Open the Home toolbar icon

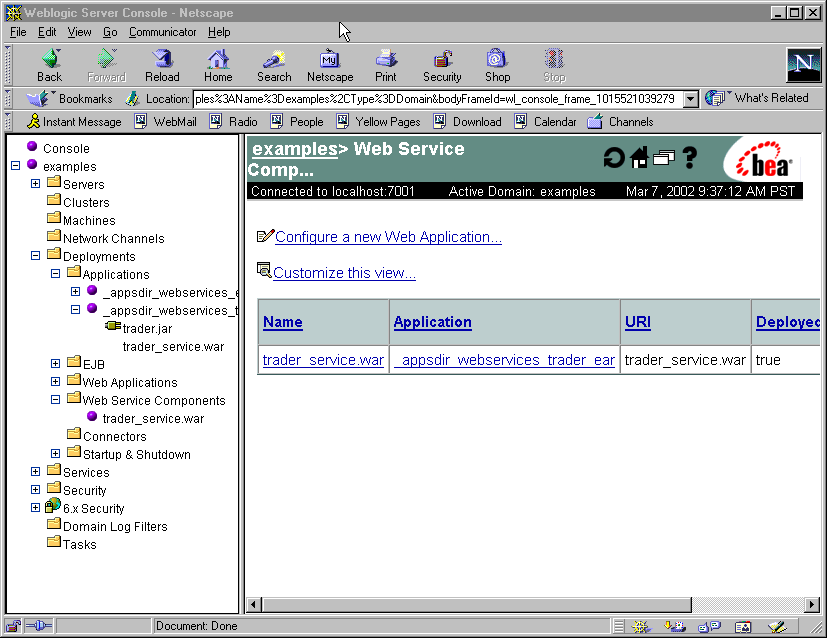coord(218,59)
